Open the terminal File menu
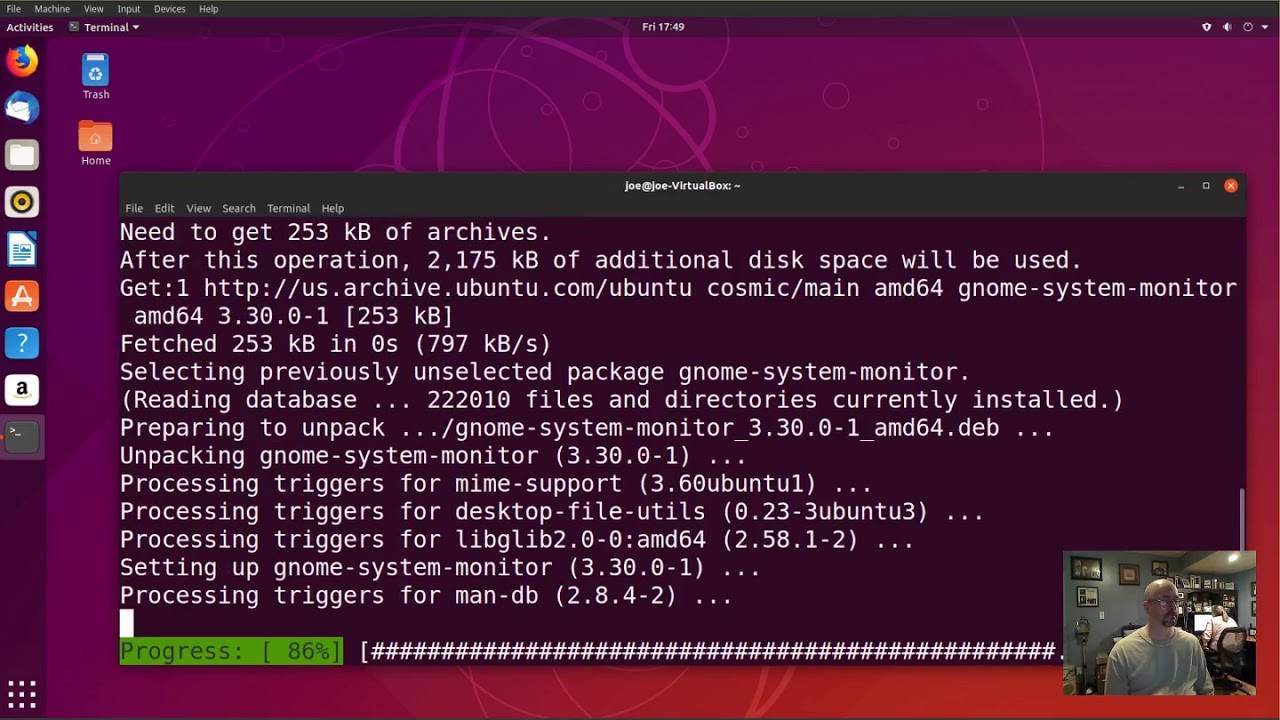The image size is (1280, 720). pos(134,208)
